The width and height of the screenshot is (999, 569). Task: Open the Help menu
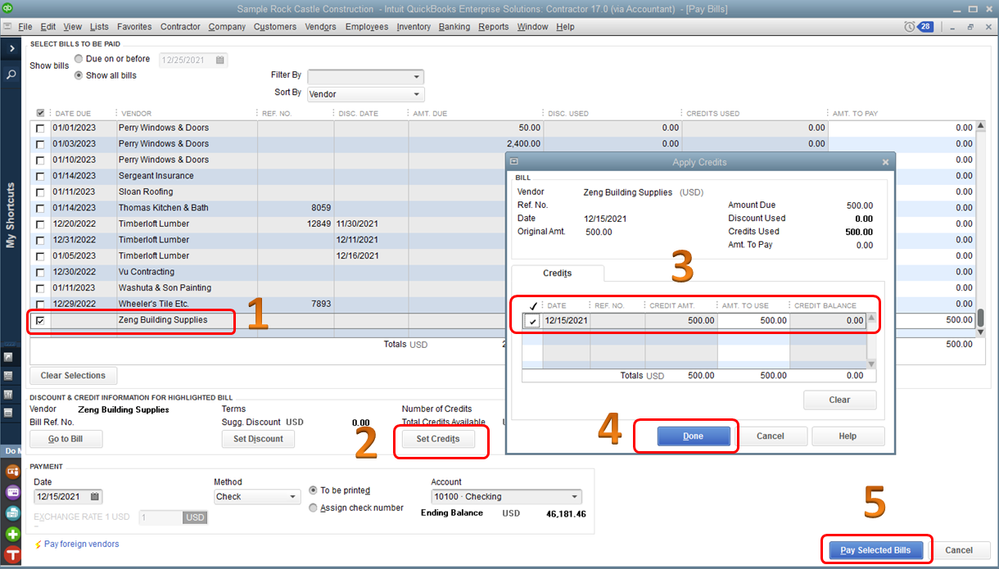coord(565,27)
